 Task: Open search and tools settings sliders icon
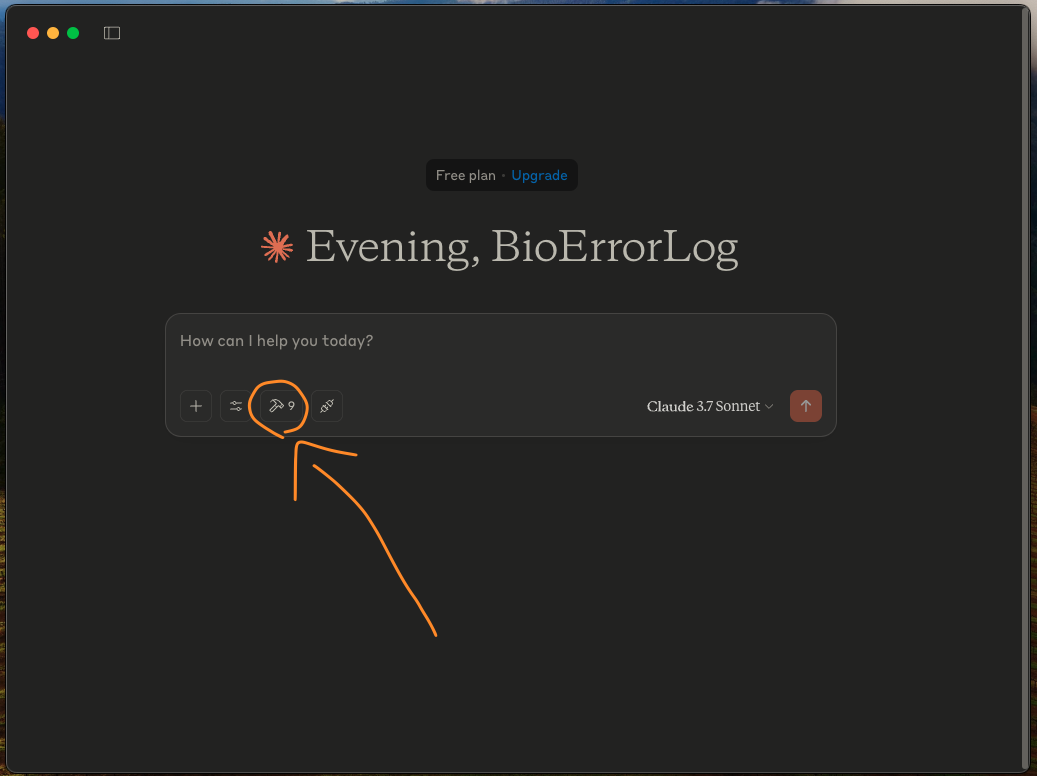235,406
